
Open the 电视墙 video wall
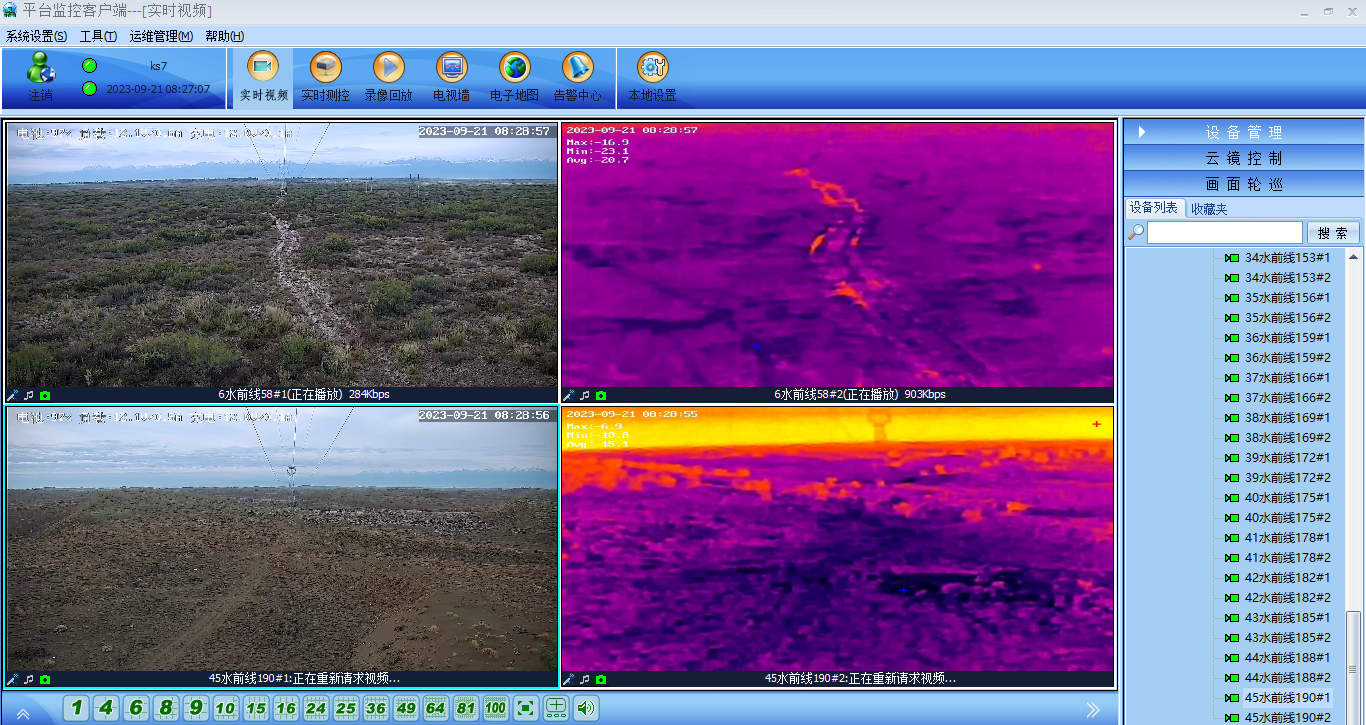click(x=451, y=77)
